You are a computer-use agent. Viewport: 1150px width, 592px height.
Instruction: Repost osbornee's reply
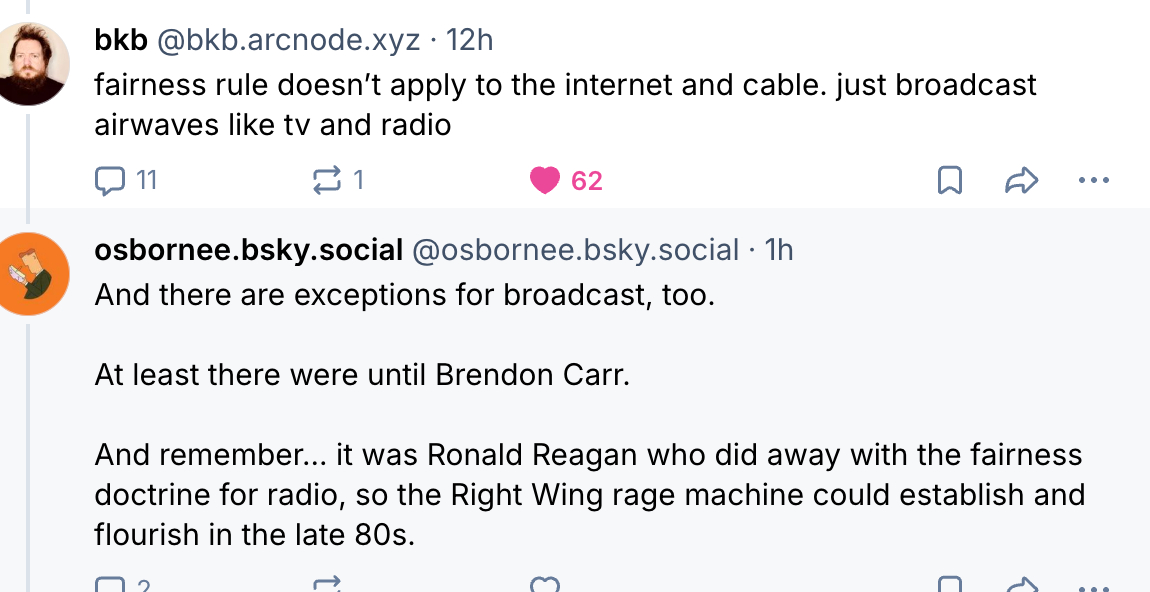[327, 585]
